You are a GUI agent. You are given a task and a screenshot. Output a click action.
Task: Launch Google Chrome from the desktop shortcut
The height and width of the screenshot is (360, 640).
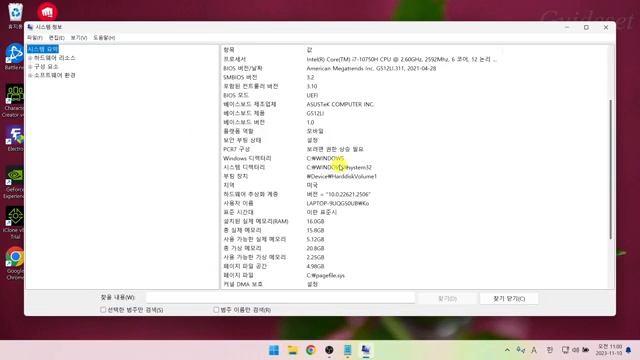tap(15, 261)
